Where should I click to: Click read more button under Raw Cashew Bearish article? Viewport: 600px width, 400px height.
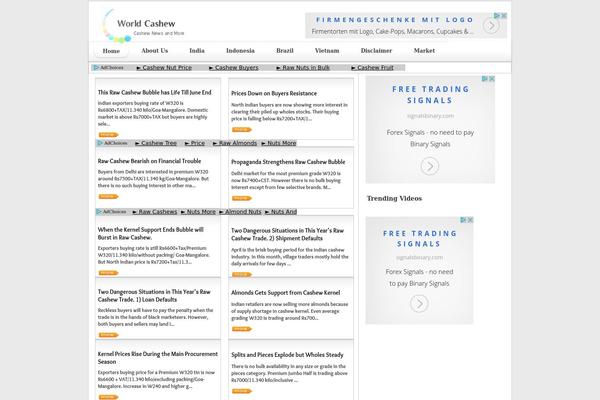(x=108, y=197)
